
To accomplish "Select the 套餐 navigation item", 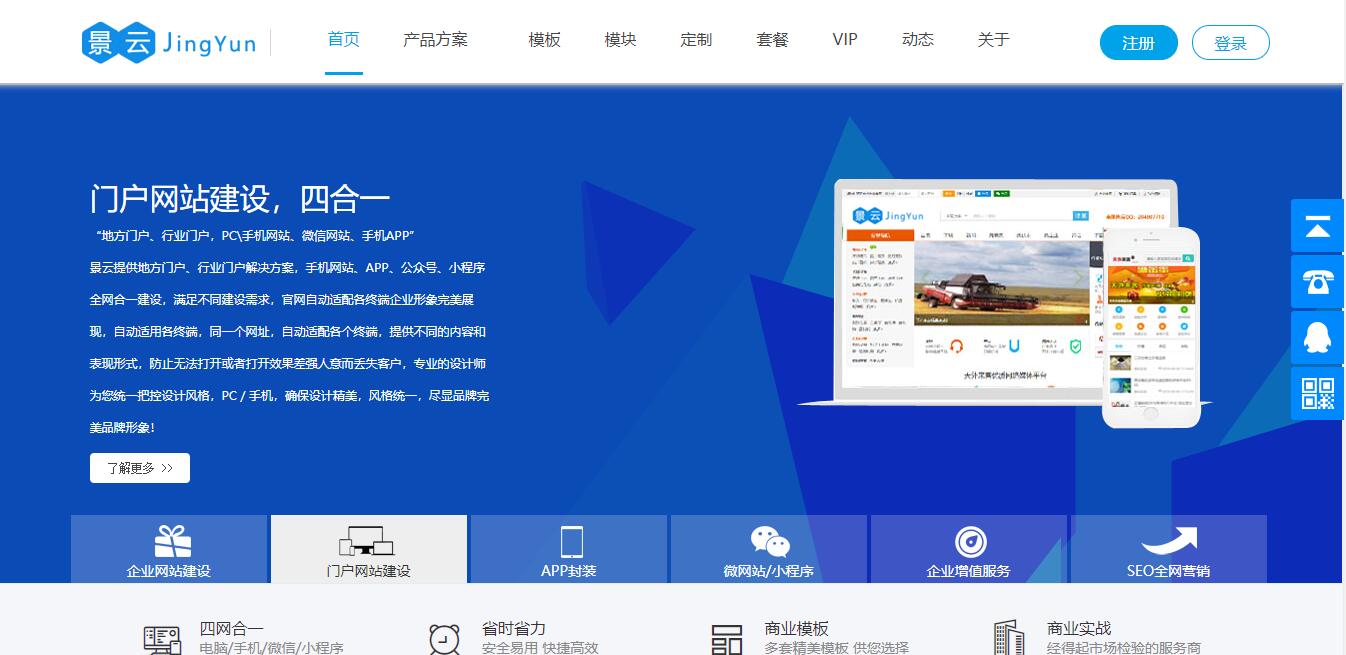I will pos(772,40).
